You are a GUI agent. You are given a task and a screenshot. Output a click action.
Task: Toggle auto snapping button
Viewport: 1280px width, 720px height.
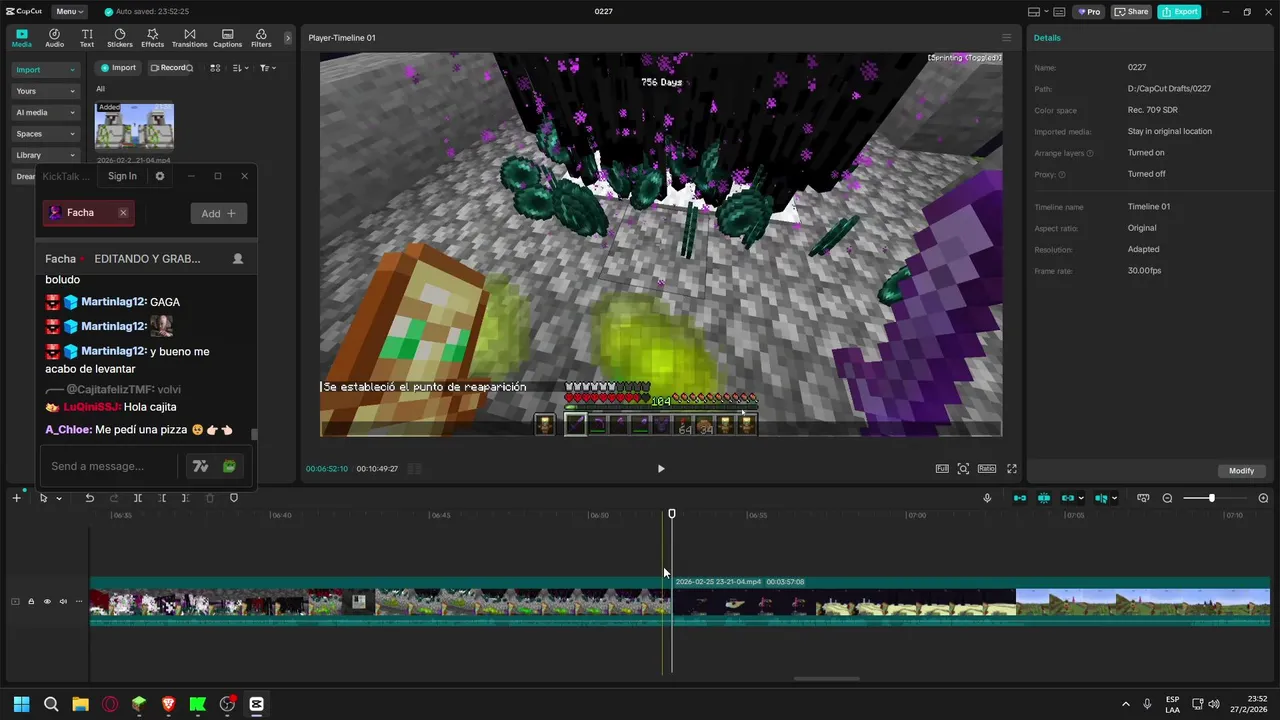1044,498
